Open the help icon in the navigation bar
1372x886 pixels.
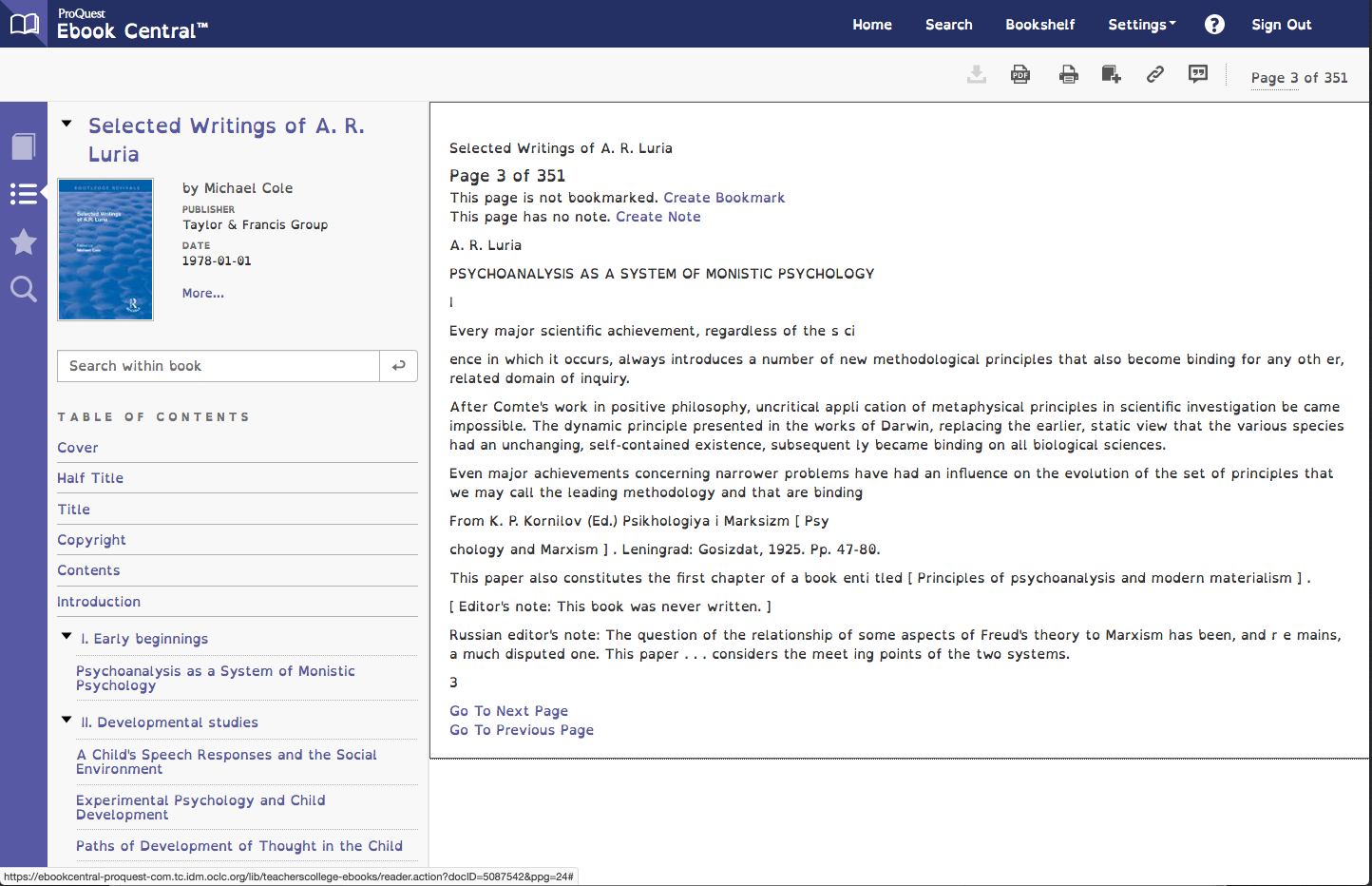pyautogui.click(x=1214, y=24)
